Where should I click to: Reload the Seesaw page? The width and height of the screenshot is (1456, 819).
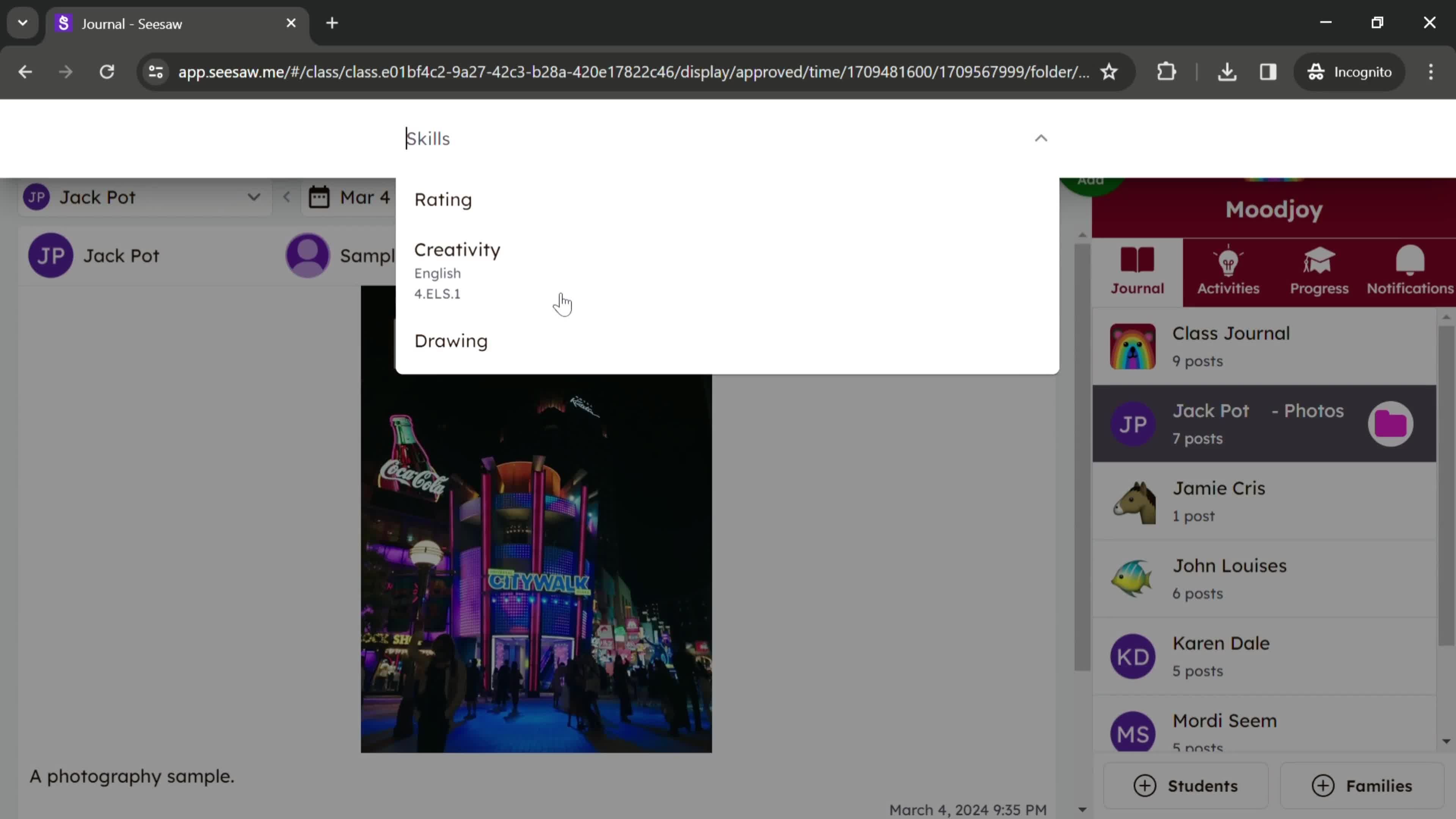(107, 72)
